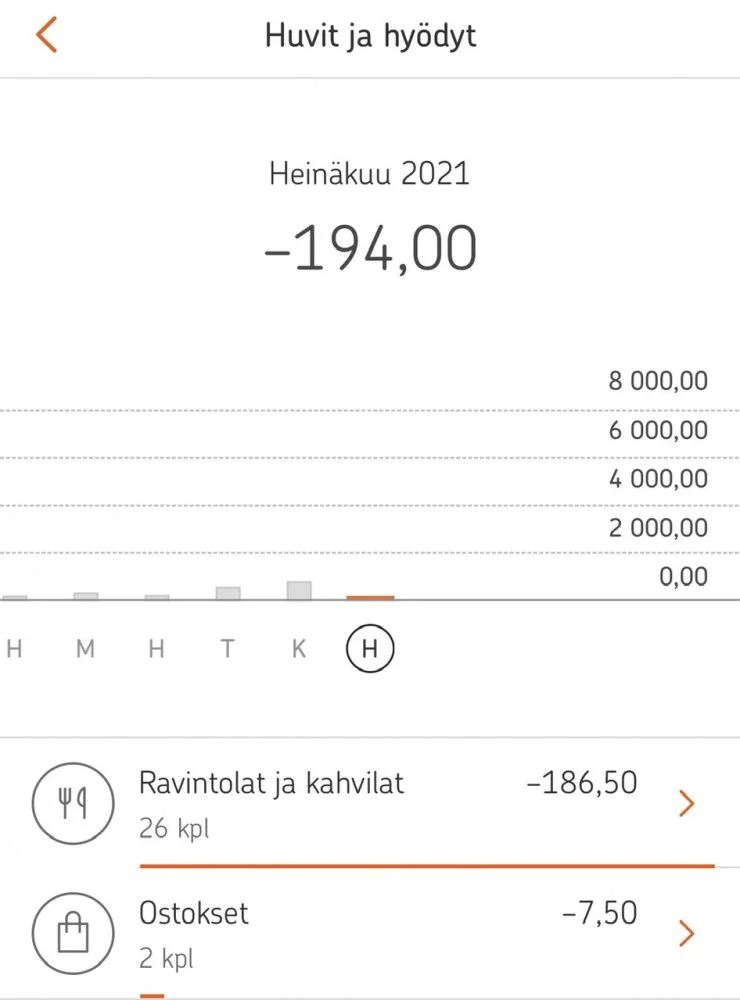
Task: Tap the gray bar above T
Action: click(x=228, y=593)
